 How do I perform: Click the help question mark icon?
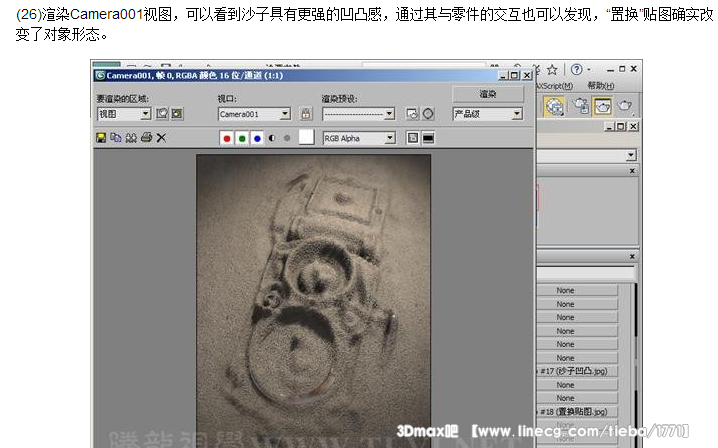(577, 69)
